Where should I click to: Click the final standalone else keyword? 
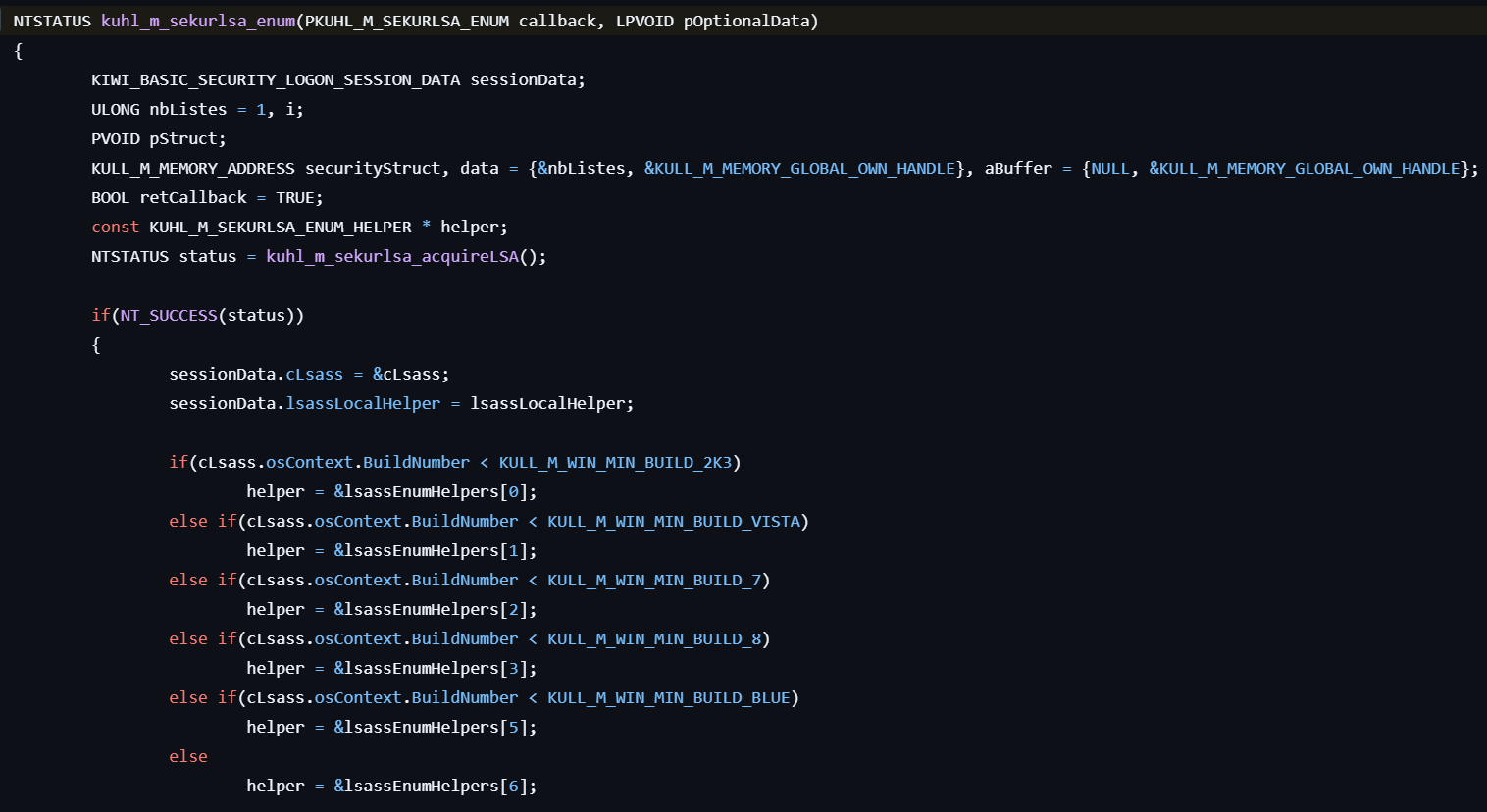[x=188, y=756]
